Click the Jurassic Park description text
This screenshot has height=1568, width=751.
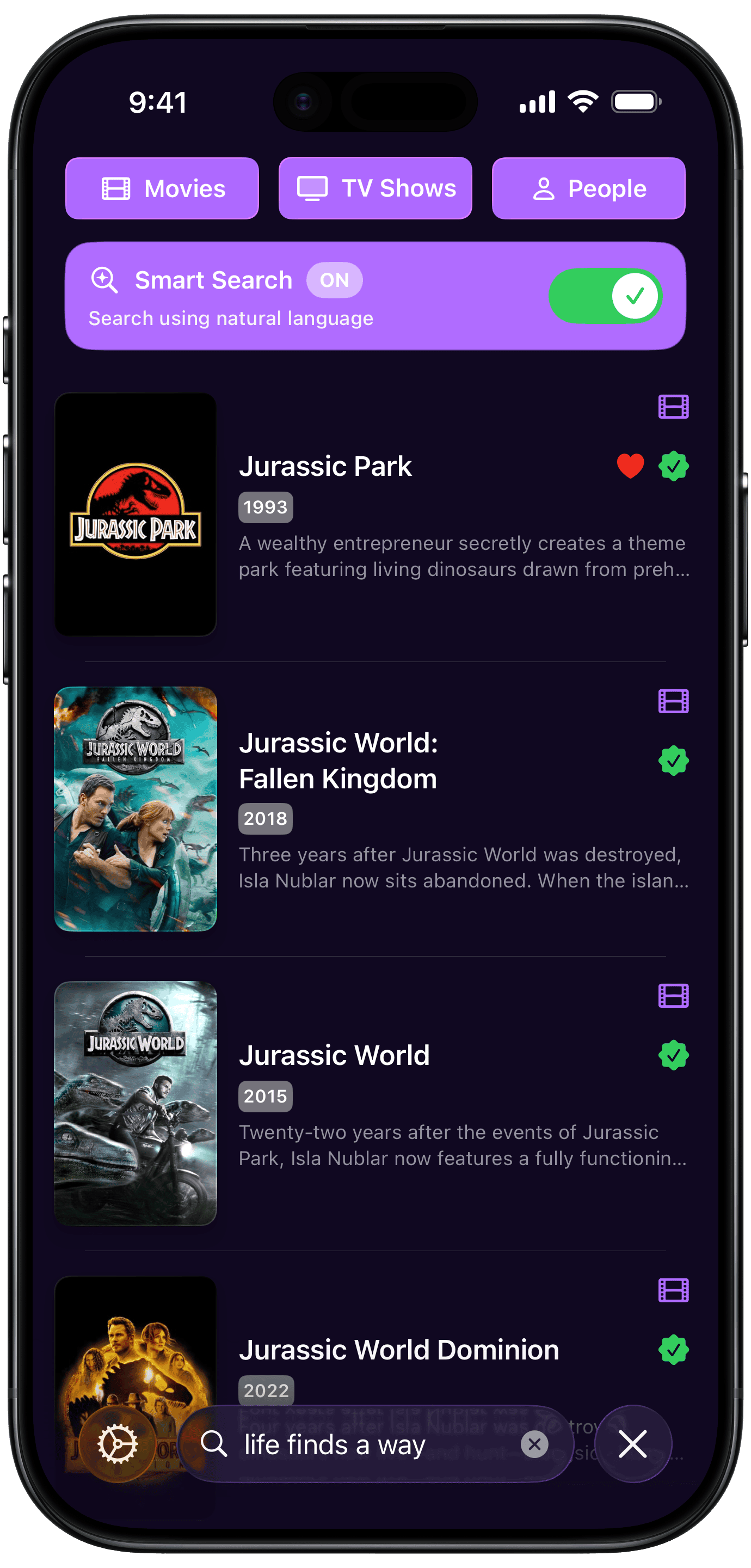tap(464, 556)
